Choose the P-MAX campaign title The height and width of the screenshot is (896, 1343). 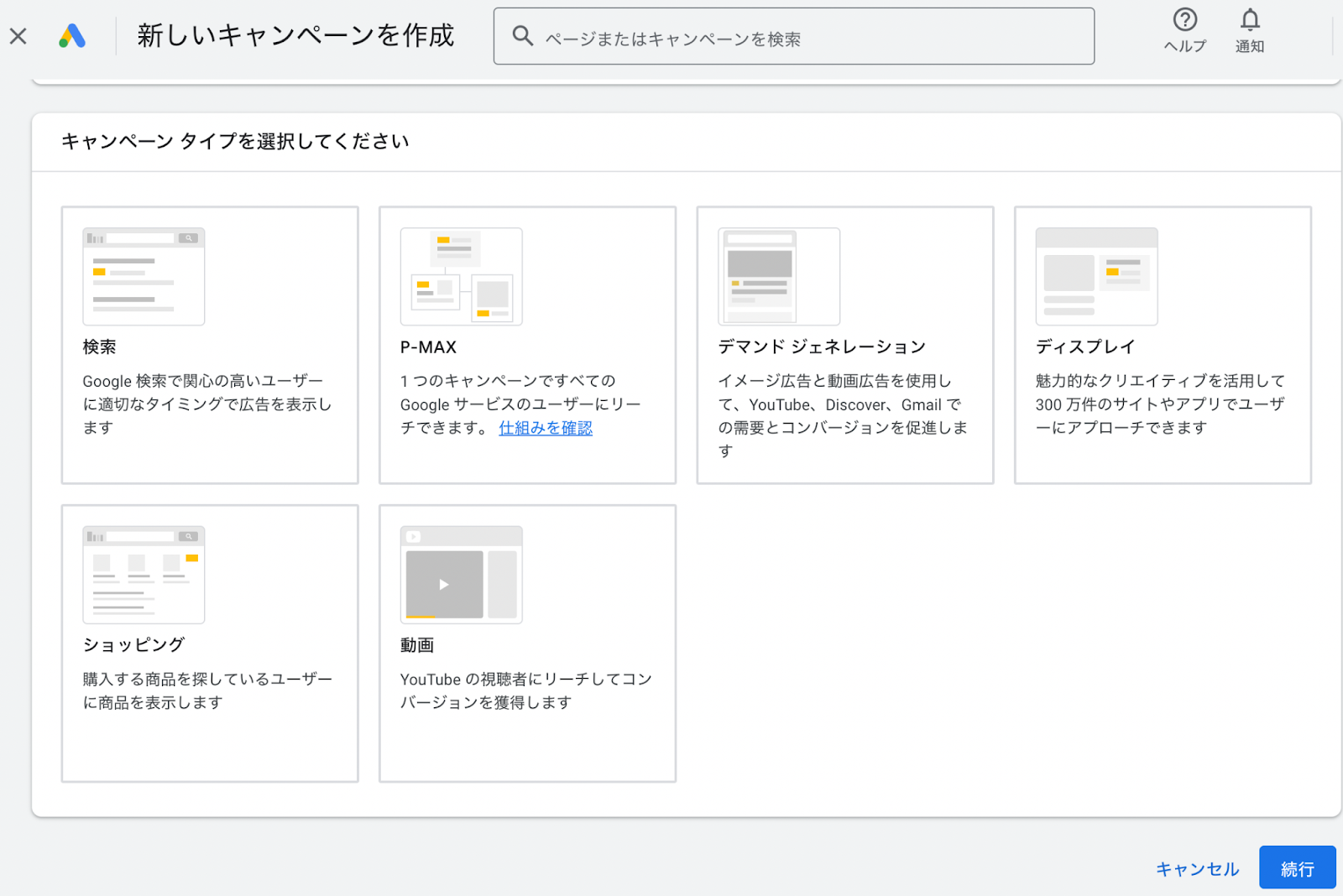(x=428, y=346)
